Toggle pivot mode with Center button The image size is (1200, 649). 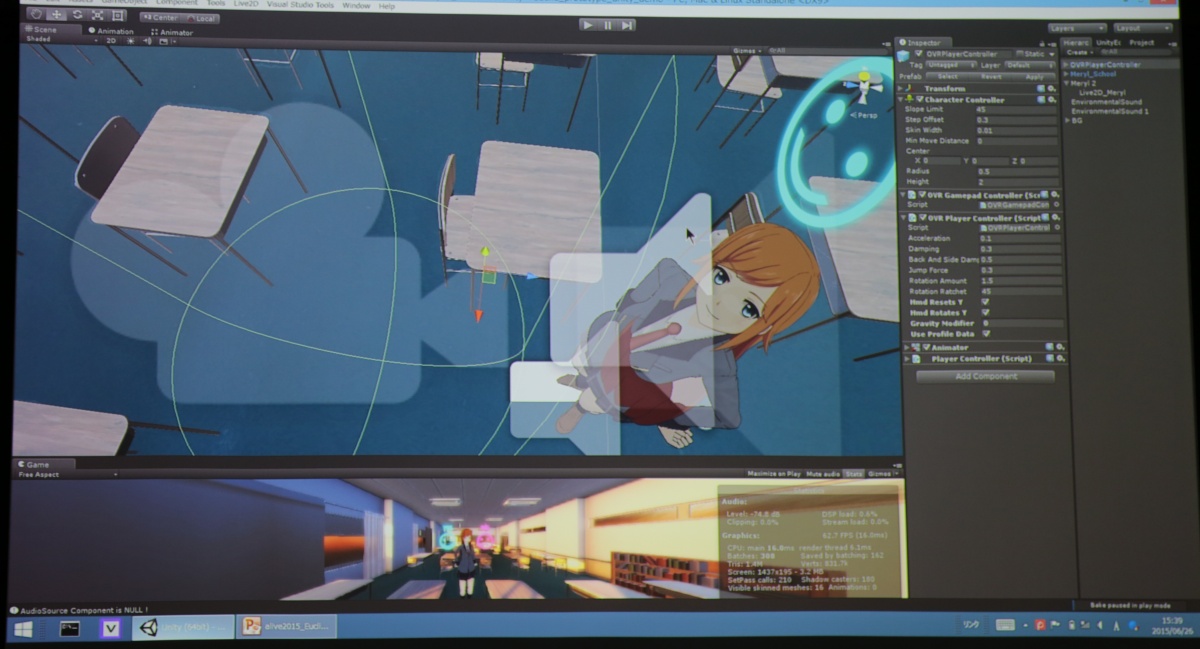pos(161,18)
